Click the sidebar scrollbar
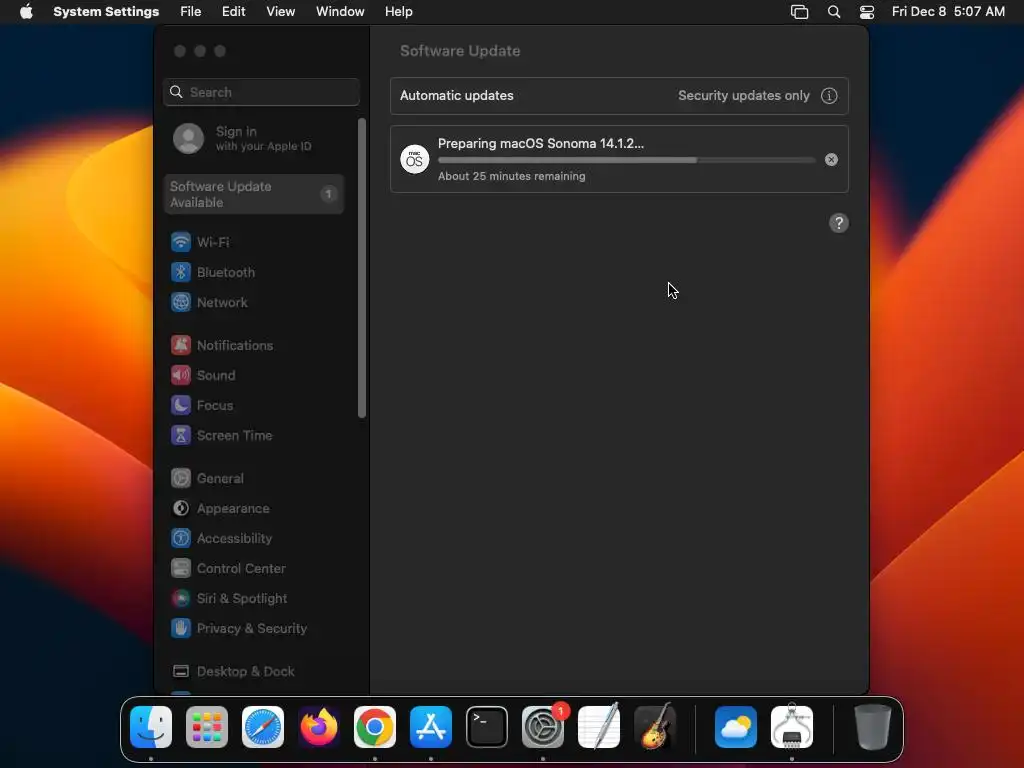The height and width of the screenshot is (768, 1024). pyautogui.click(x=362, y=268)
